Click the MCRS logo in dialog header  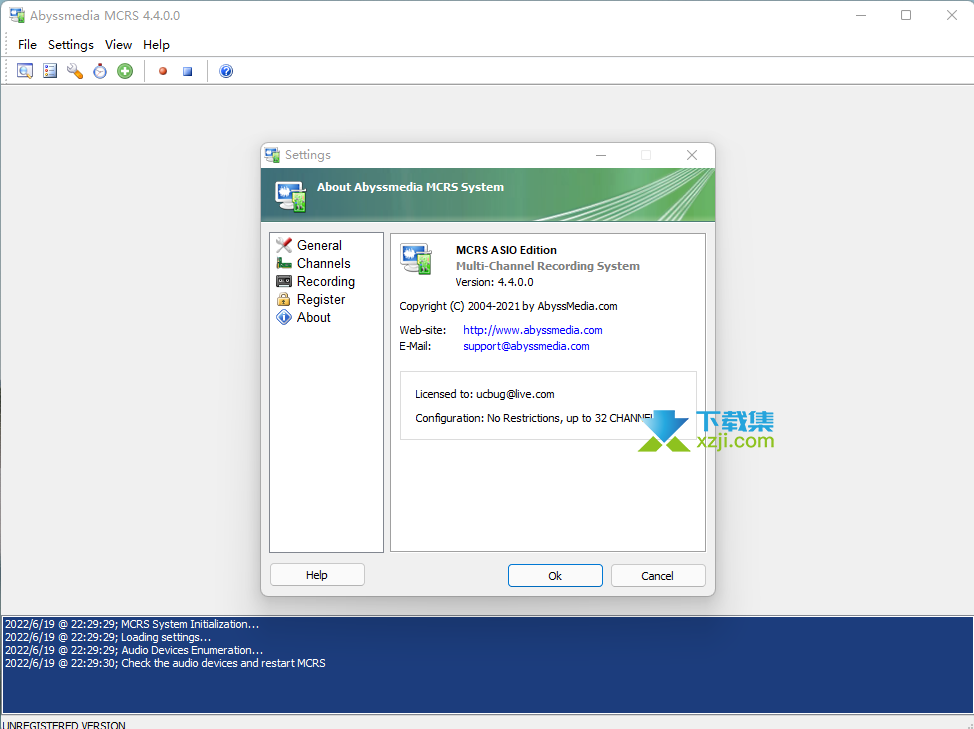[291, 196]
